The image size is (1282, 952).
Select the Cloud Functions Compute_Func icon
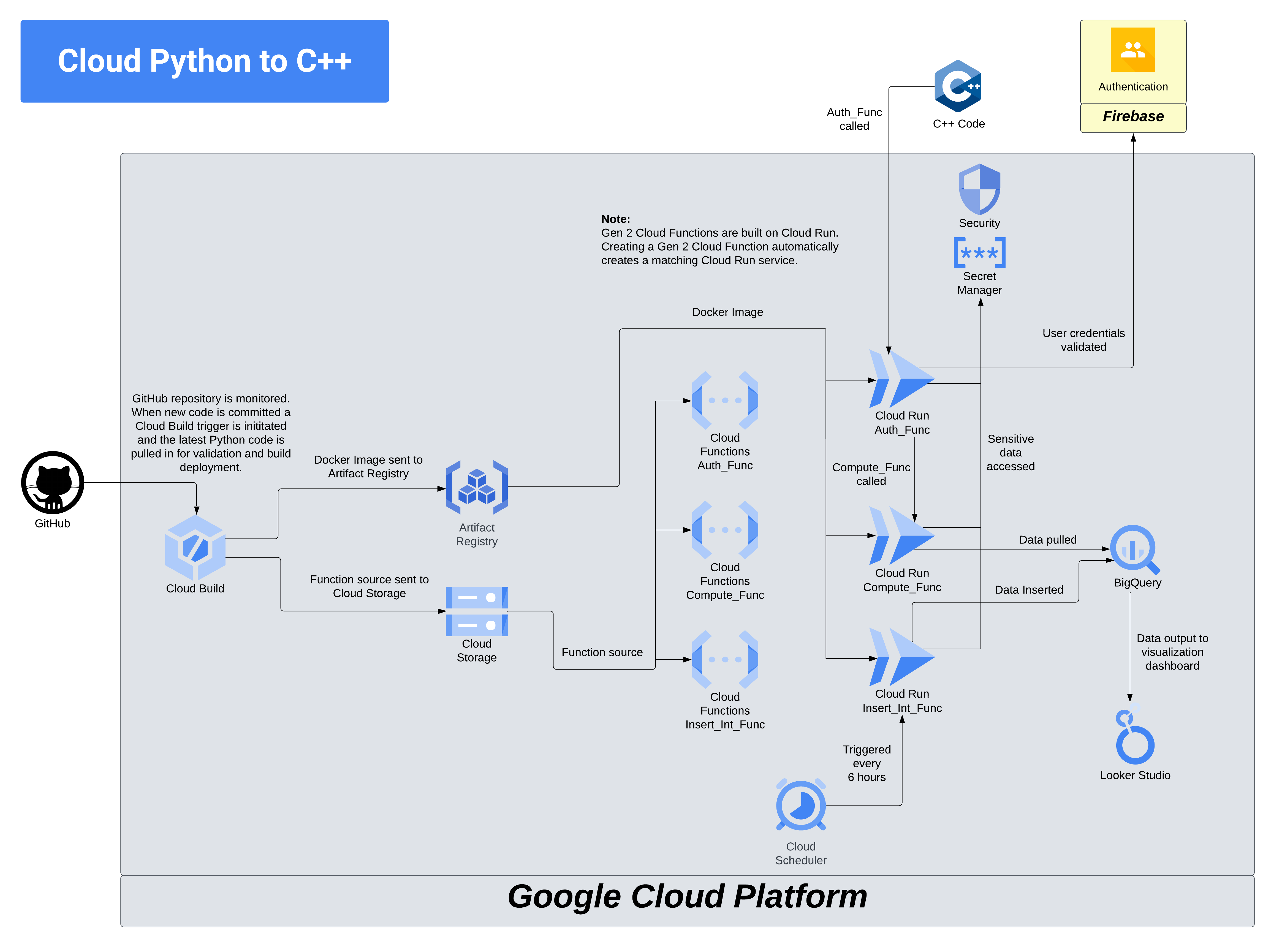click(725, 530)
